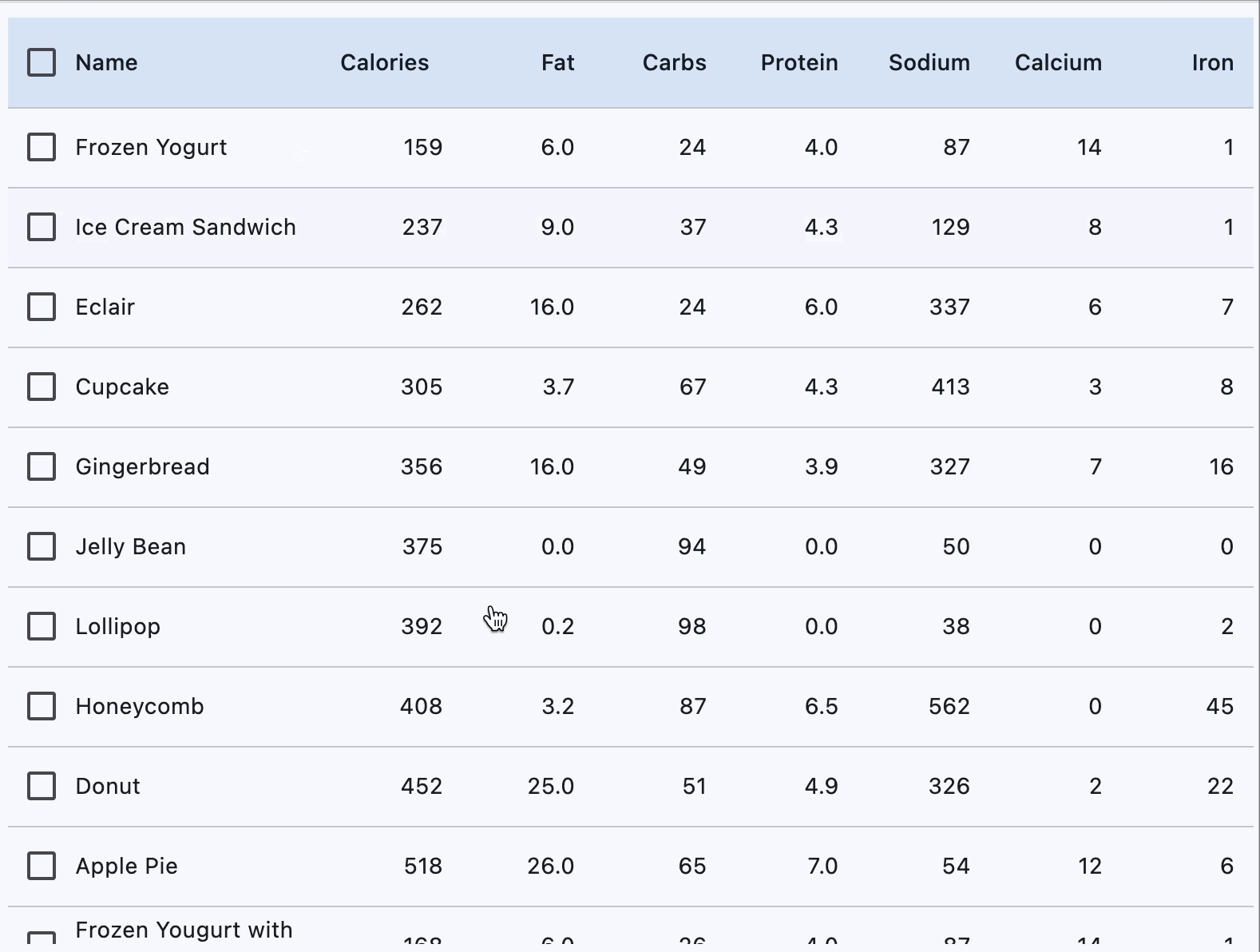Sort by the Carbs header
Screen dimensions: 1260x952
pos(673,62)
